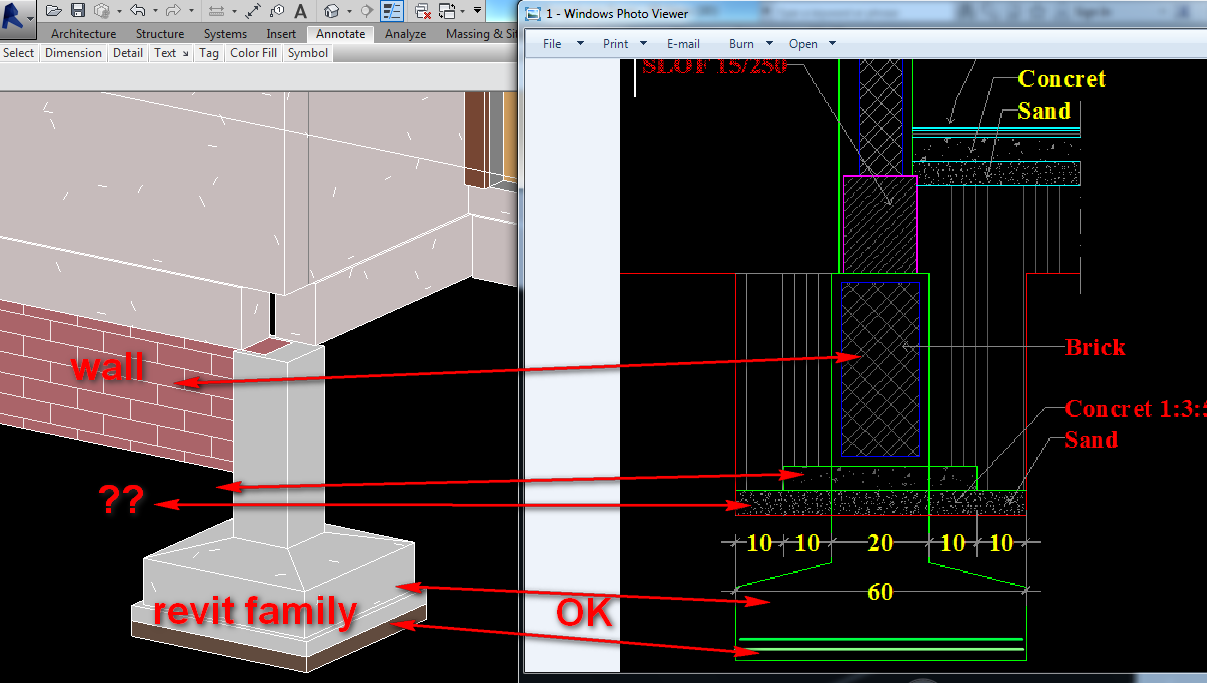Click the Switch Windows icon
Image resolution: width=1207 pixels, height=683 pixels.
446,11
